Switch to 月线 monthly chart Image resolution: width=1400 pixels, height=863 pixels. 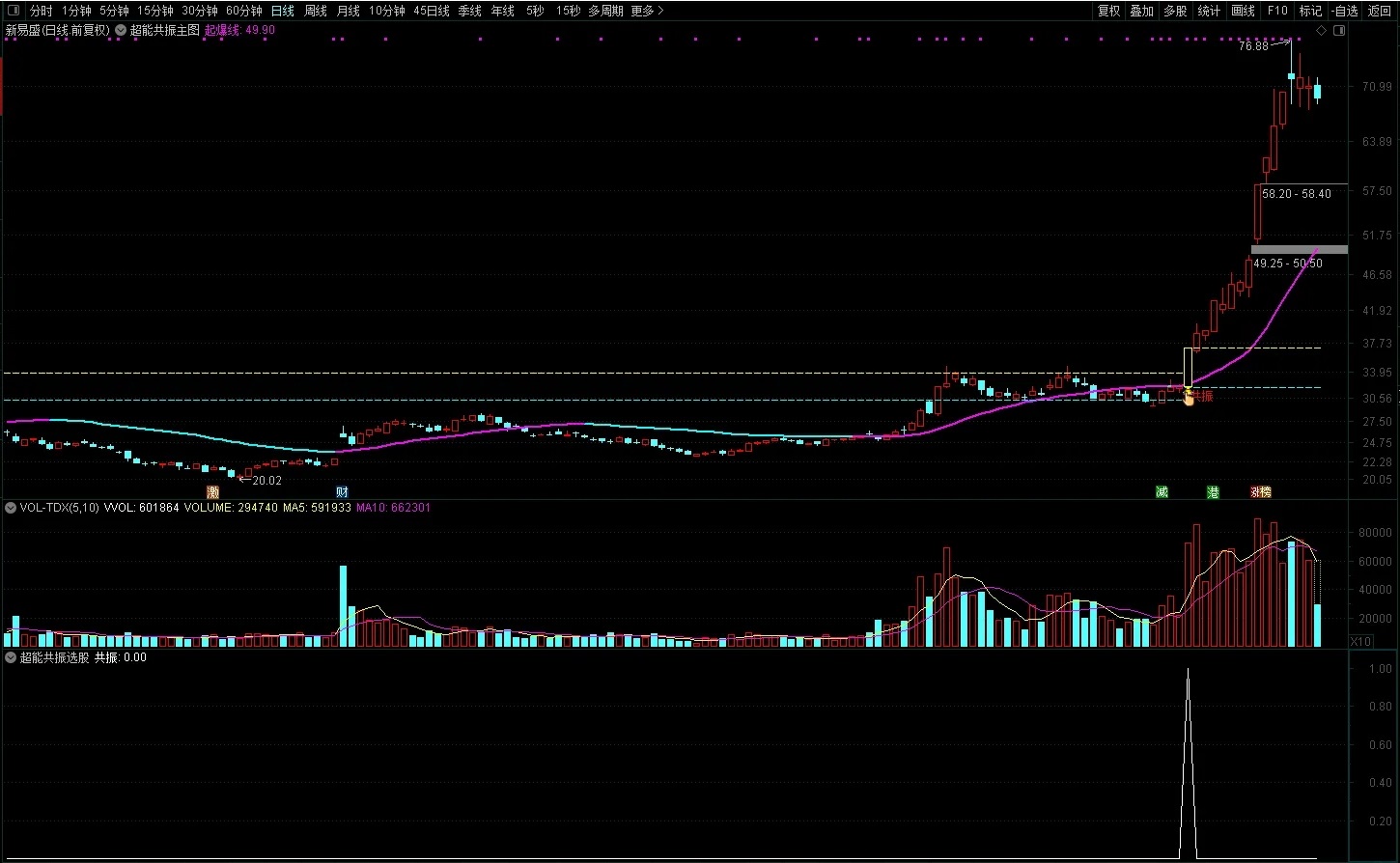(x=349, y=11)
